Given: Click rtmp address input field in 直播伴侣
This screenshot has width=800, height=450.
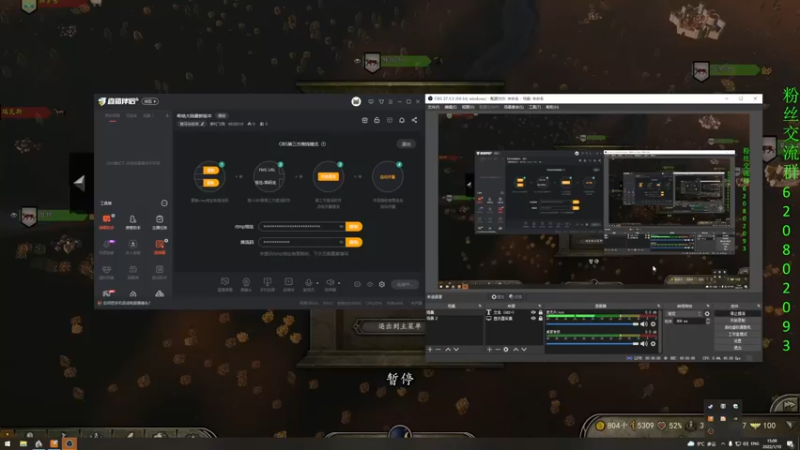Looking at the screenshot, I should [x=302, y=226].
